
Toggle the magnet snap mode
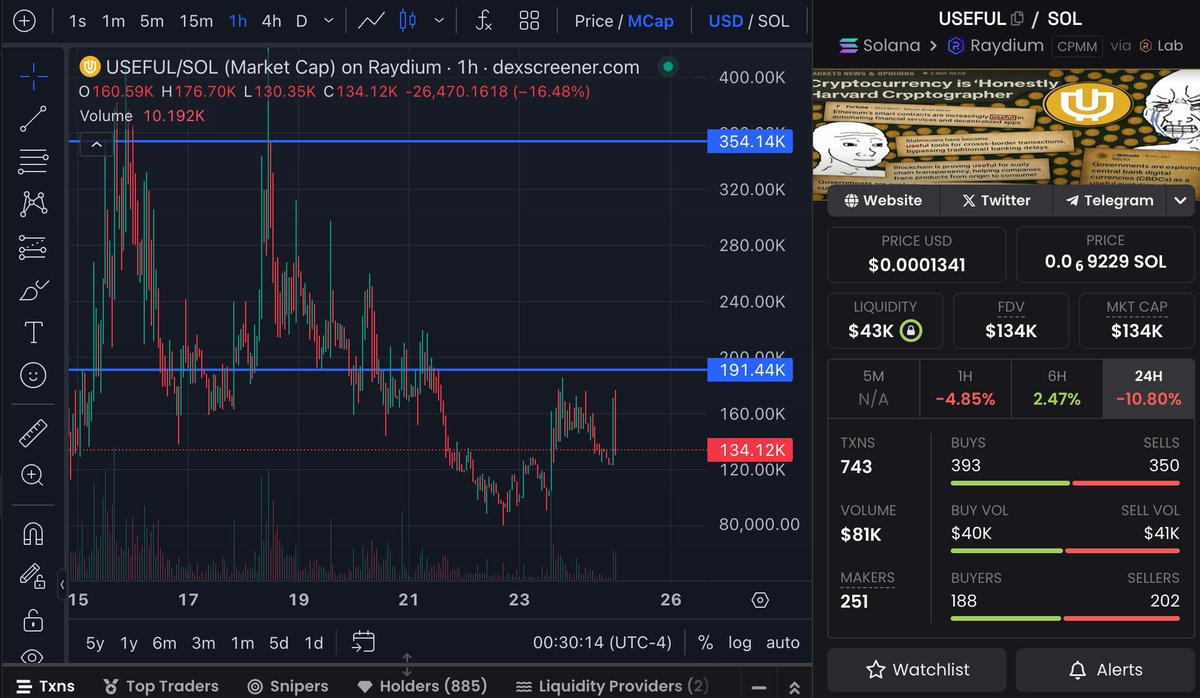click(x=33, y=534)
